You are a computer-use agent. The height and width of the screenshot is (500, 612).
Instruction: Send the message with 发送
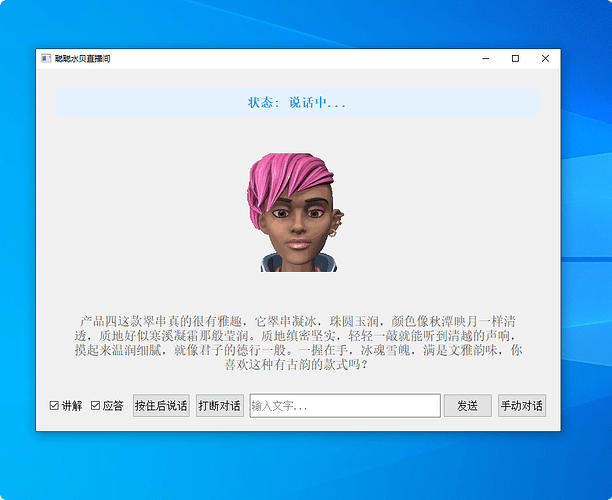click(x=468, y=406)
